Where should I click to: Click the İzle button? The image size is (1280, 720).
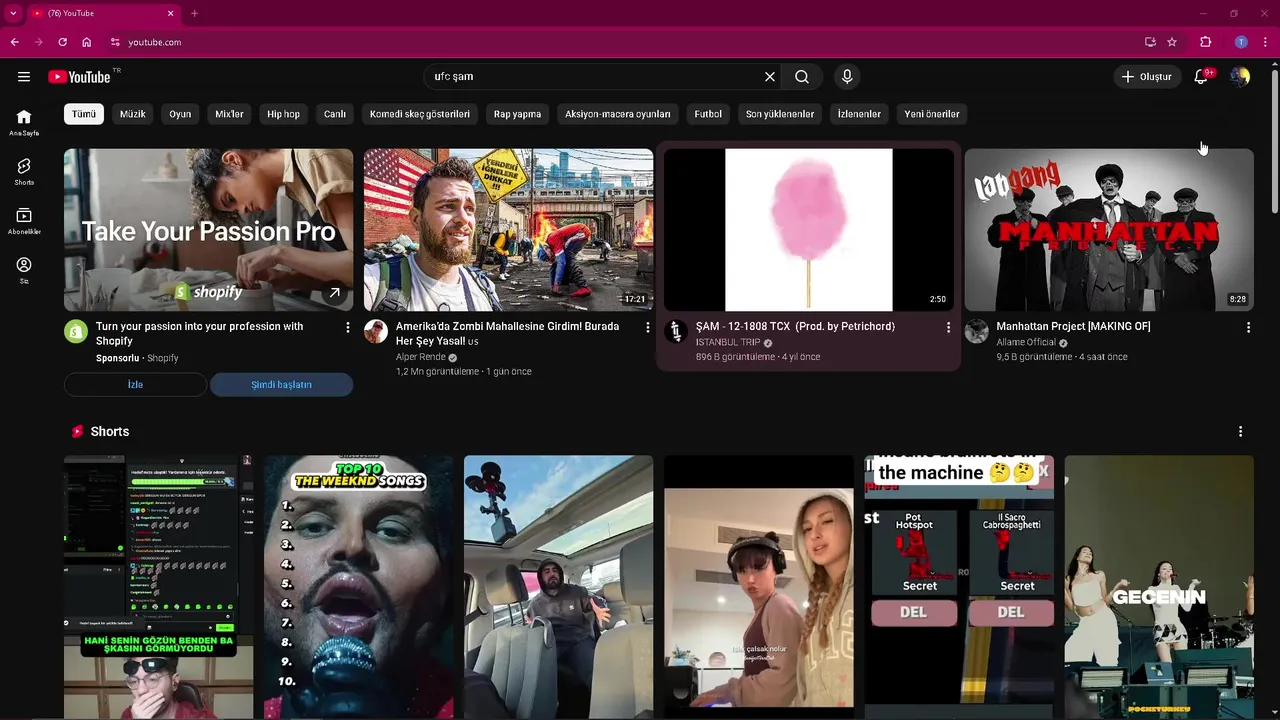click(x=135, y=385)
